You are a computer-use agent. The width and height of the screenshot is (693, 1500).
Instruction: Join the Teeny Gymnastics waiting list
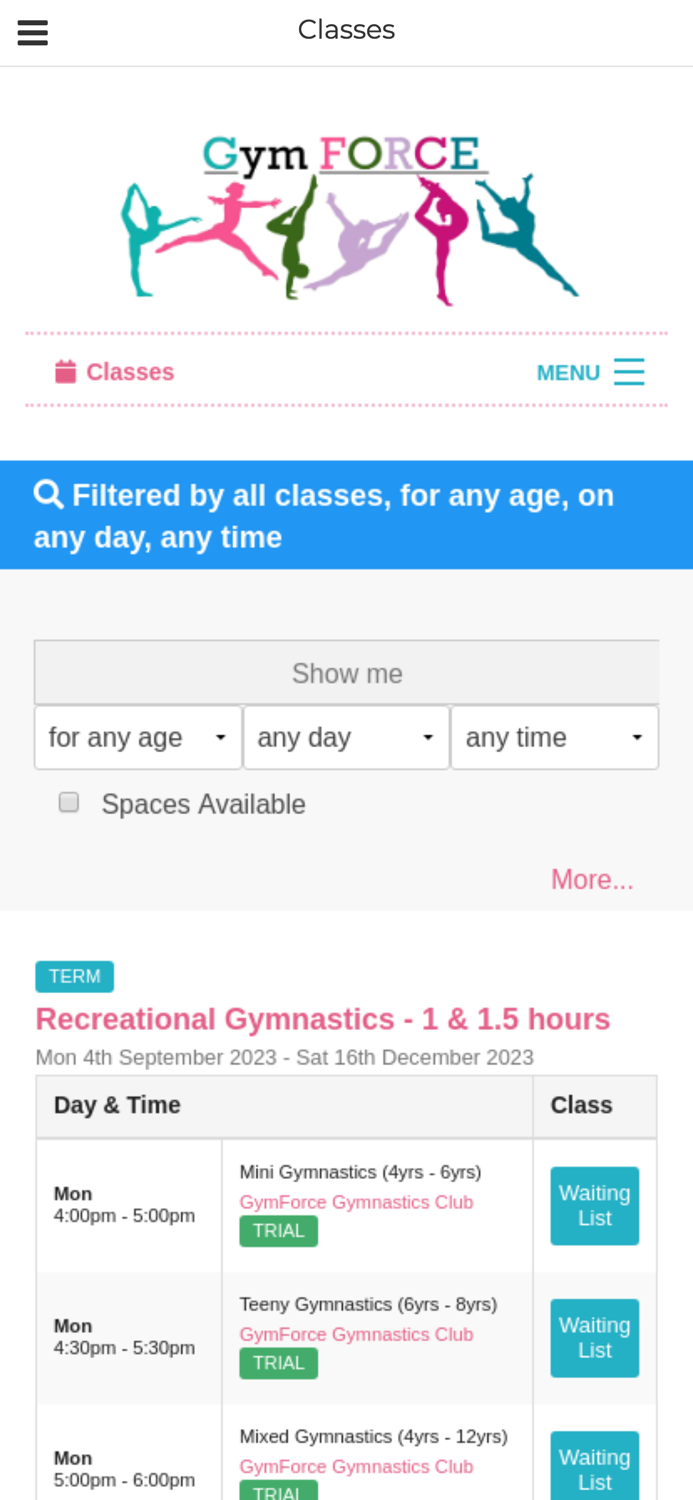pyautogui.click(x=594, y=1336)
